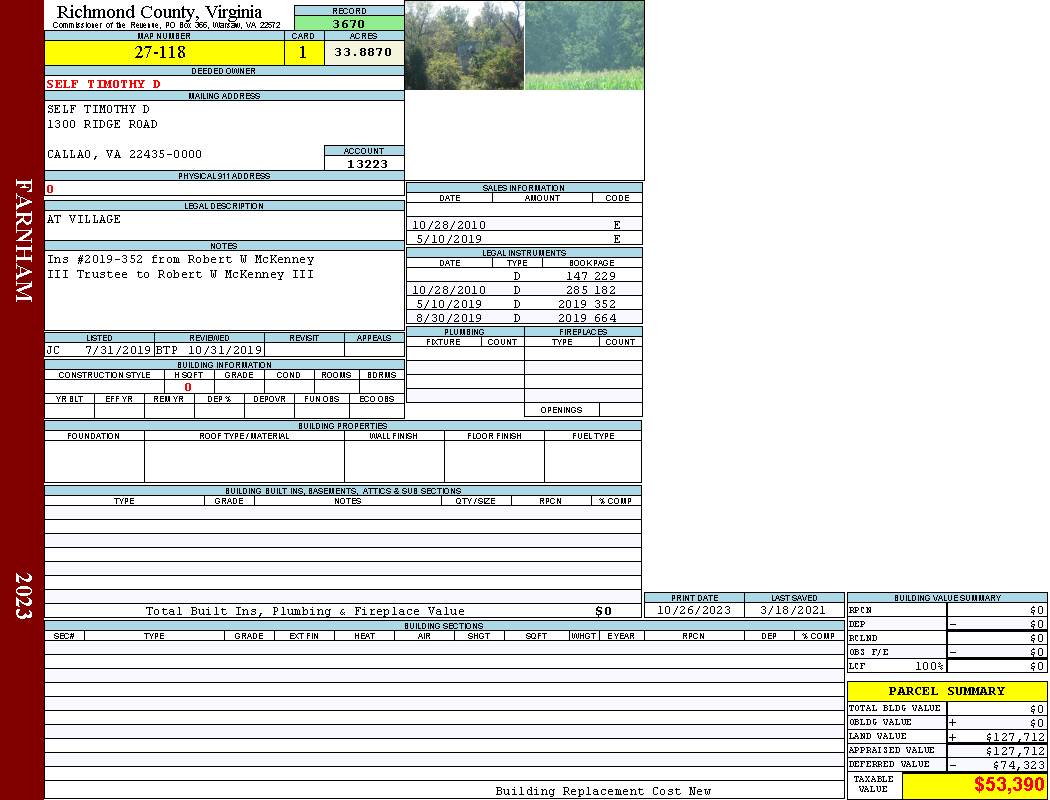Select the acres value 33.8870
This screenshot has width=1050, height=800.
(363, 52)
